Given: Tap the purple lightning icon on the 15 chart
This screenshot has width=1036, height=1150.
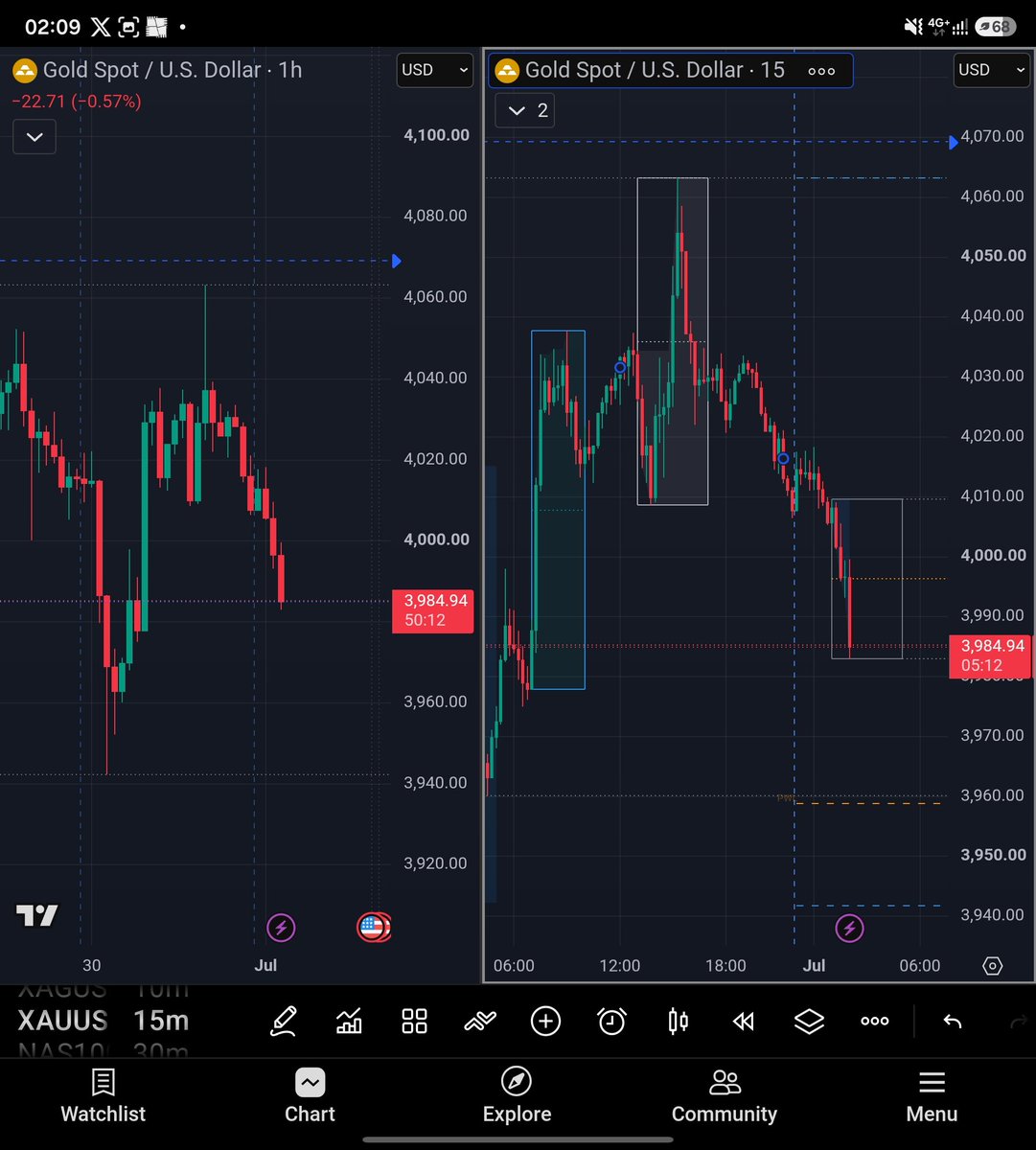Looking at the screenshot, I should [849, 928].
